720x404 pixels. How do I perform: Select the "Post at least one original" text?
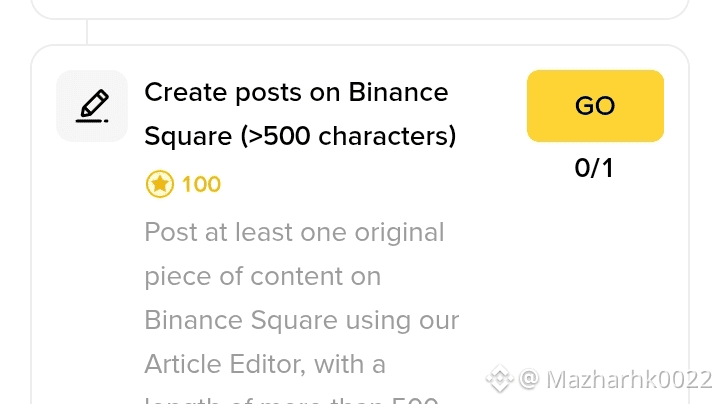294,232
